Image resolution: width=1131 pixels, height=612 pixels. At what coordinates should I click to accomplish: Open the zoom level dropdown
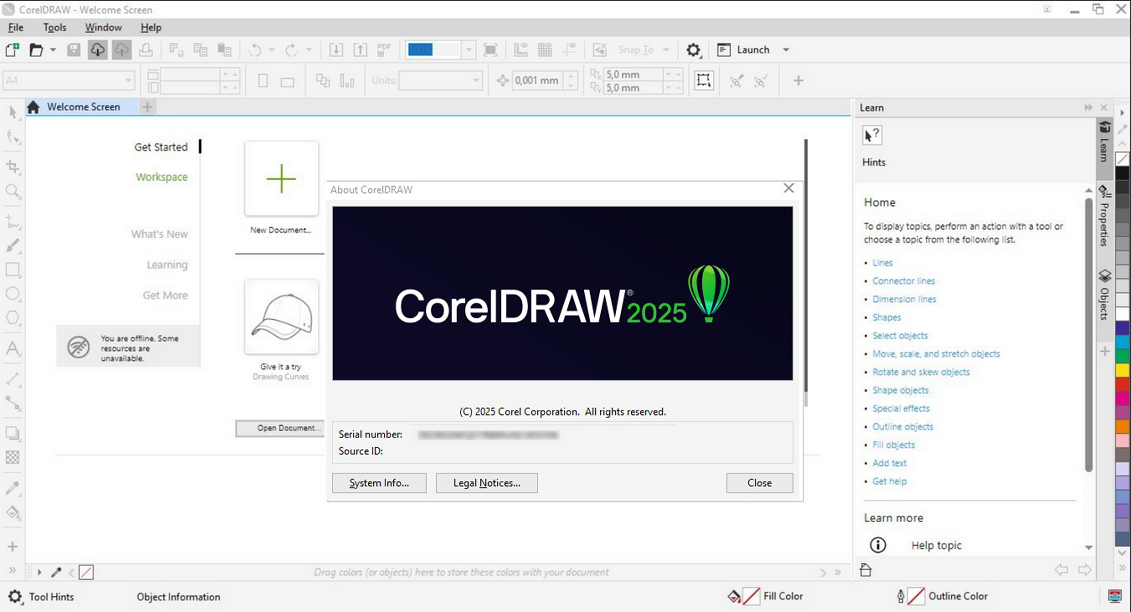(469, 50)
